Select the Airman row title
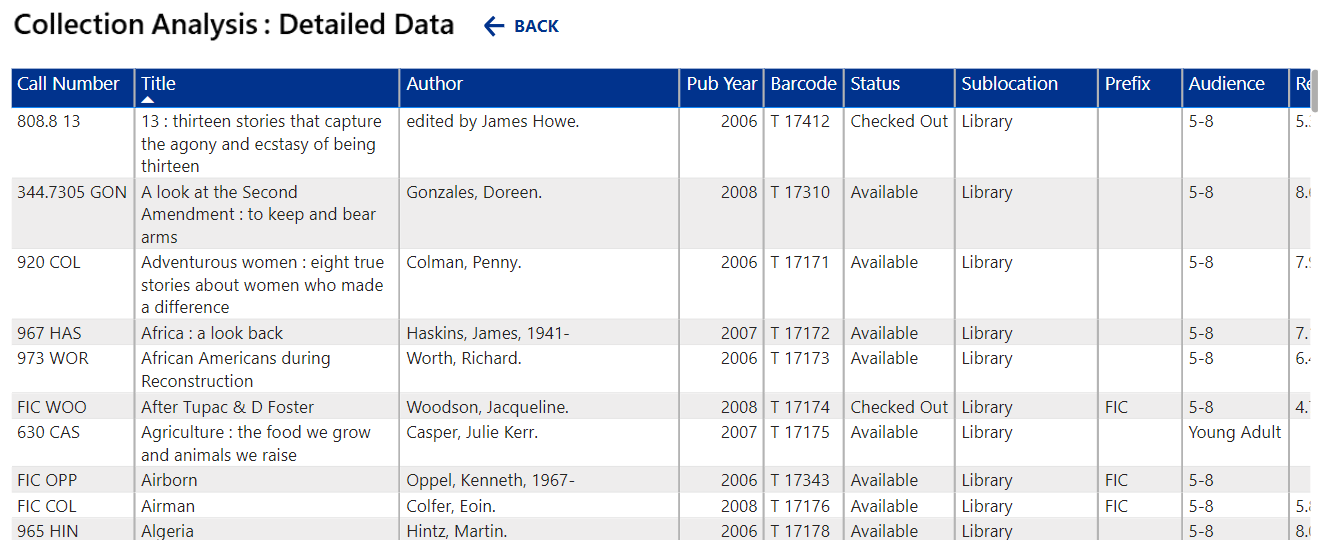Viewport: 1328px width, 540px height. pos(168,506)
